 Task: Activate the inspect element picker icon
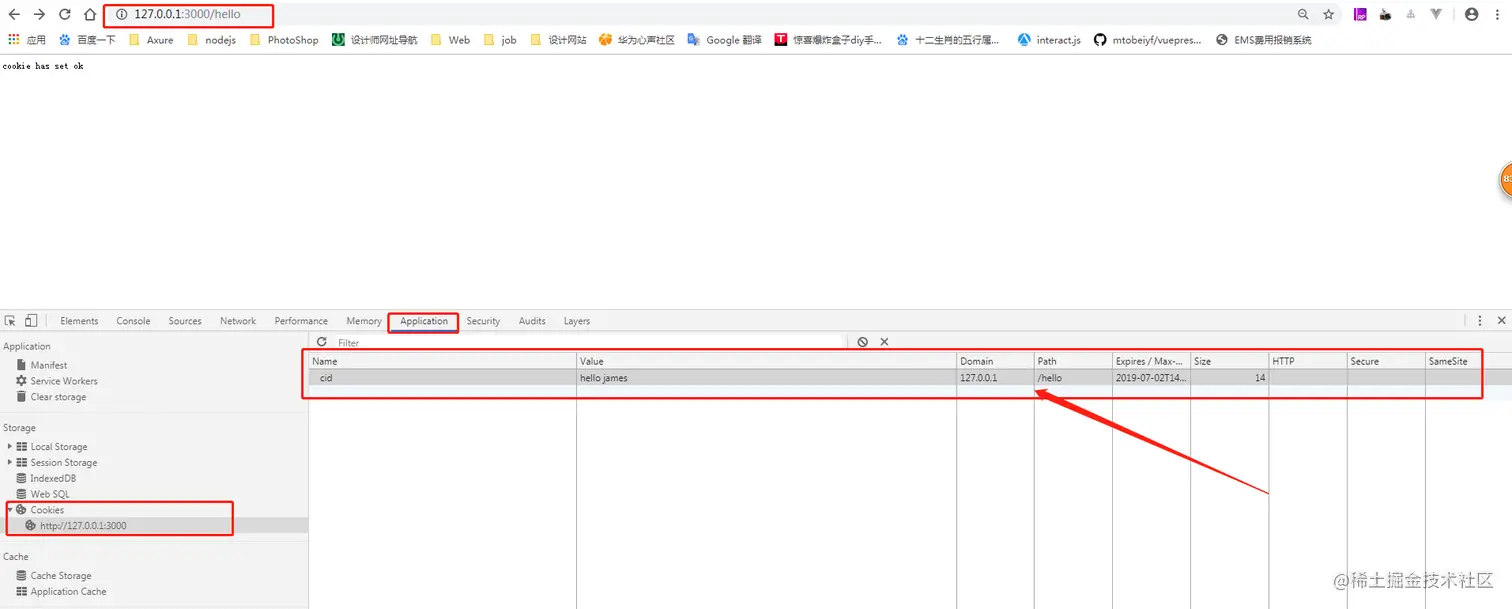[10, 321]
